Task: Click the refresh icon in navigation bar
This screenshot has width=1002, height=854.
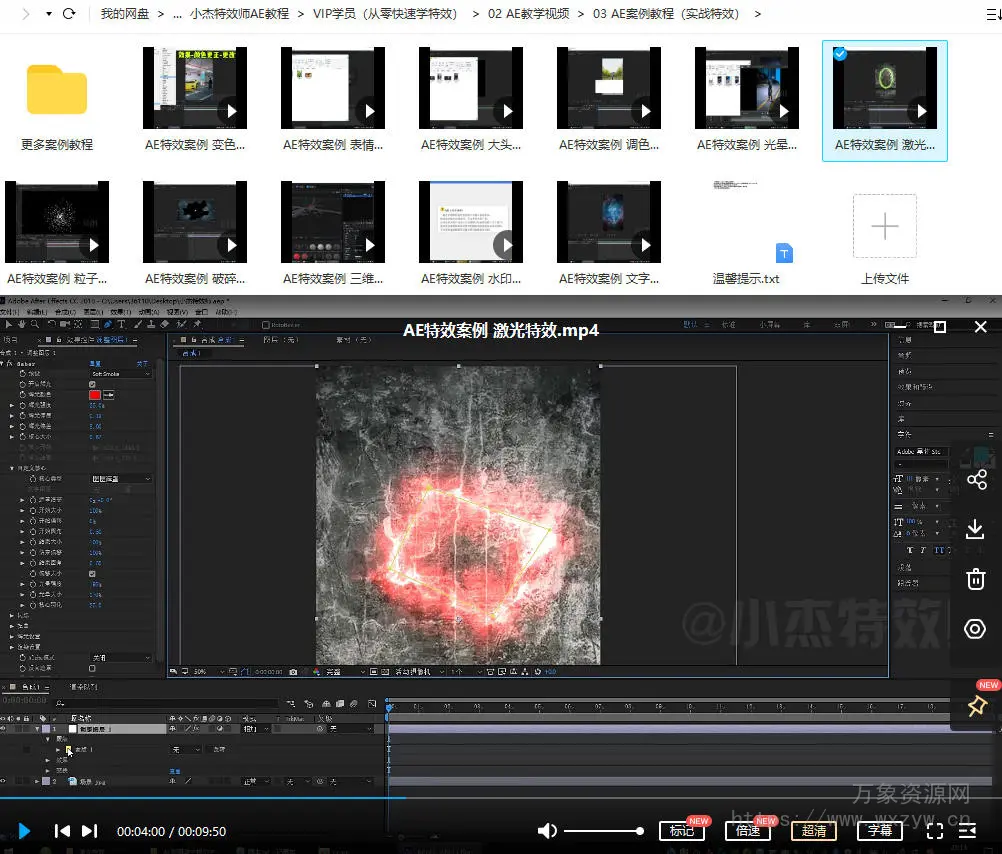Action: (x=69, y=14)
